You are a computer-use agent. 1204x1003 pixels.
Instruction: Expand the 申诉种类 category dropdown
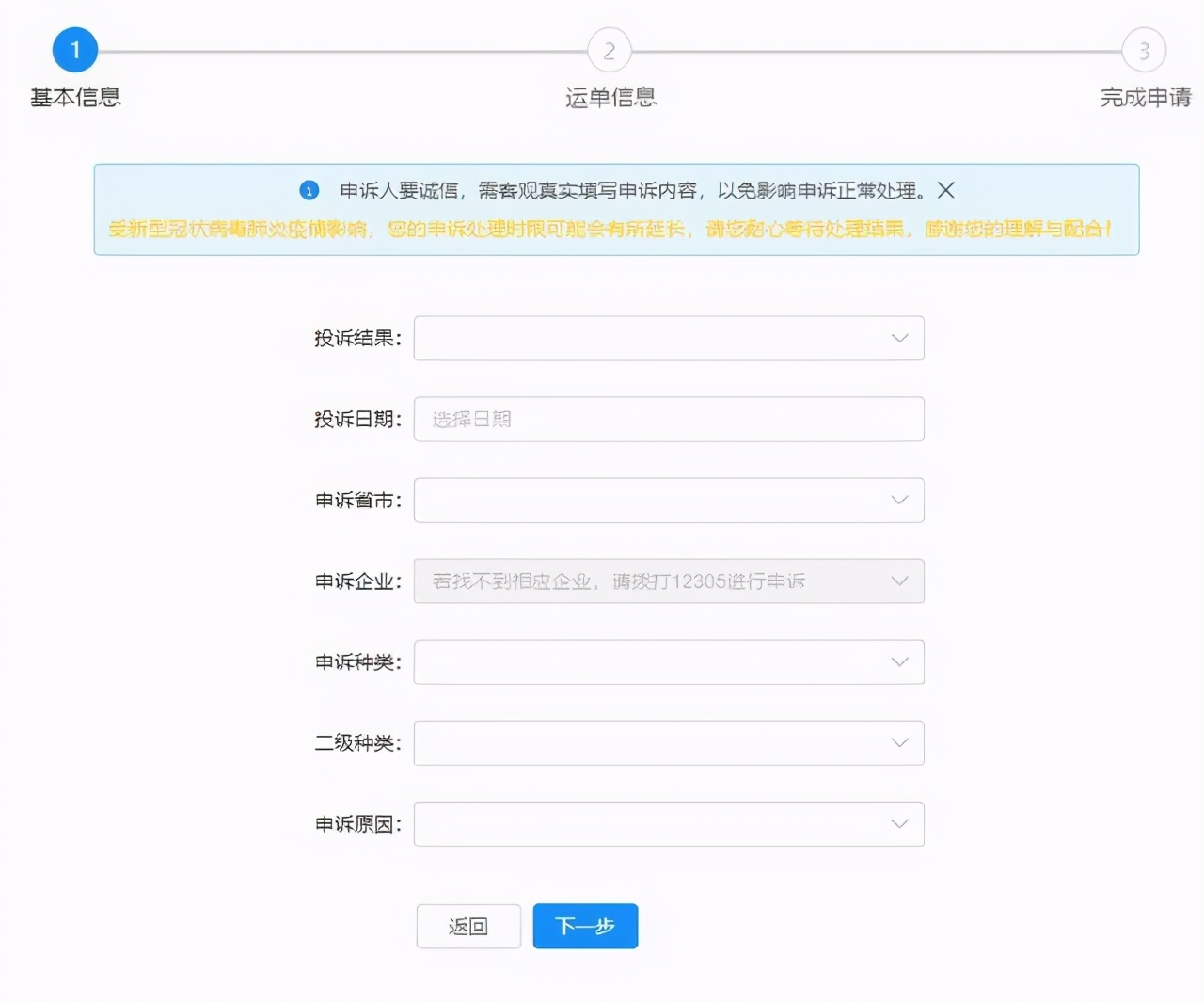click(x=669, y=661)
